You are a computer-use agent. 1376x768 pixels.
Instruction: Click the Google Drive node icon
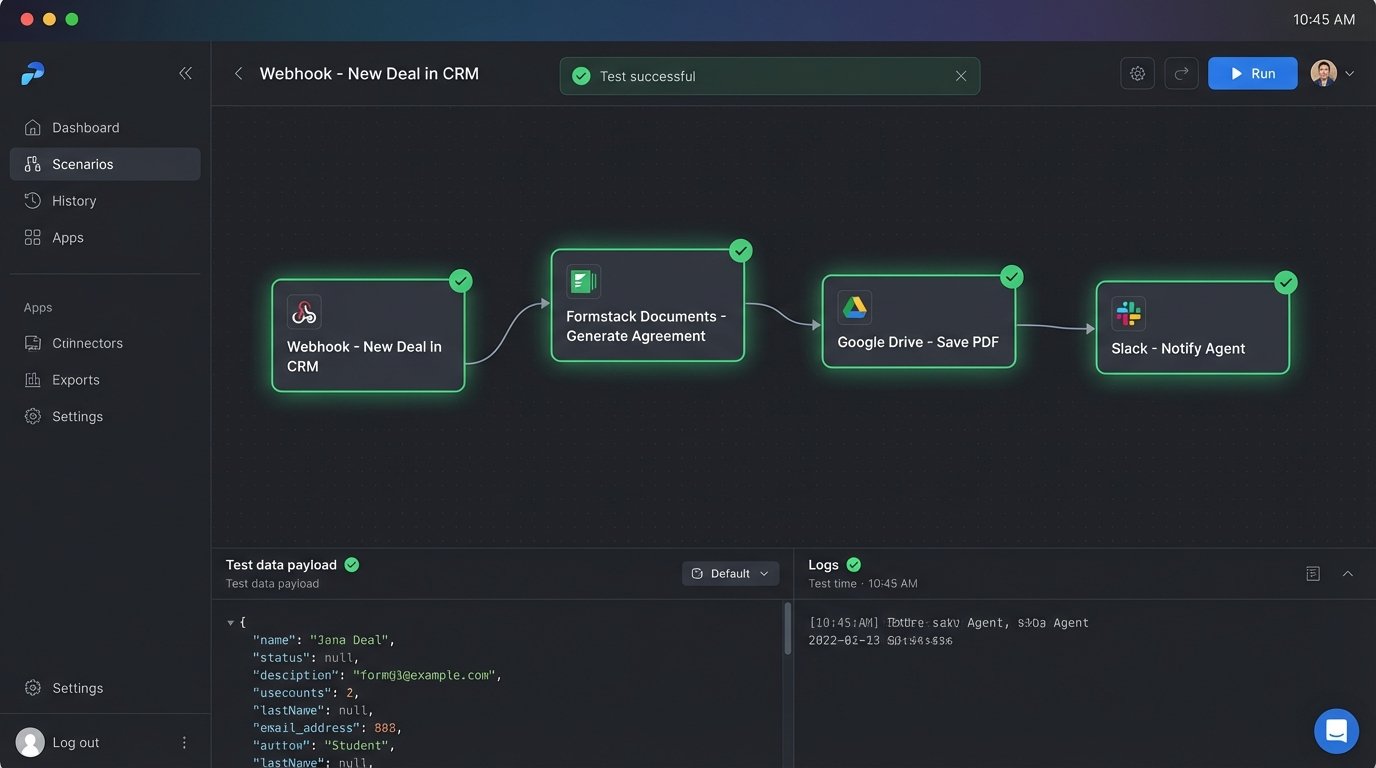point(854,308)
